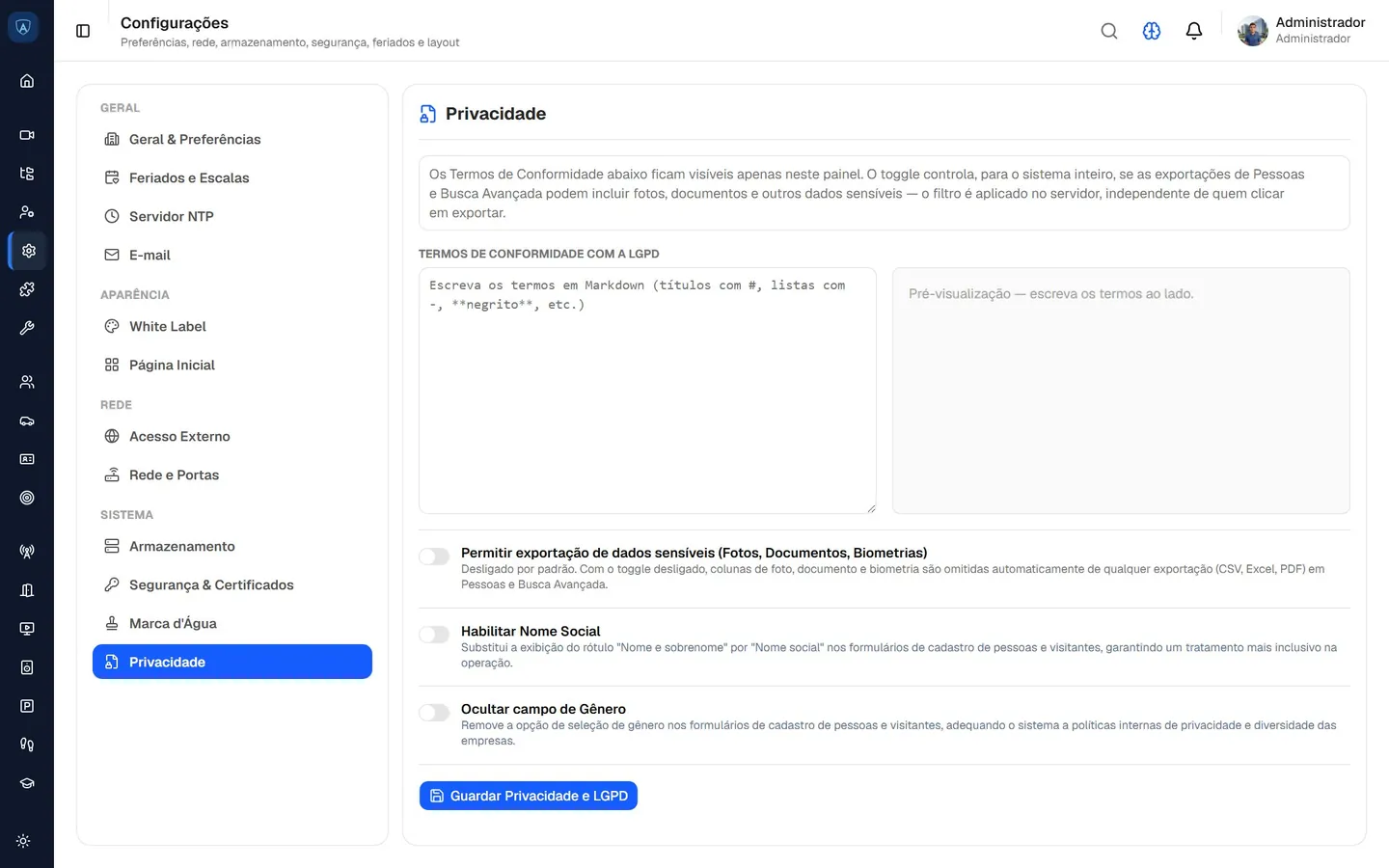Image resolution: width=1389 pixels, height=868 pixels.
Task: Toggle Habilitar Nome Social switch
Action: click(434, 635)
